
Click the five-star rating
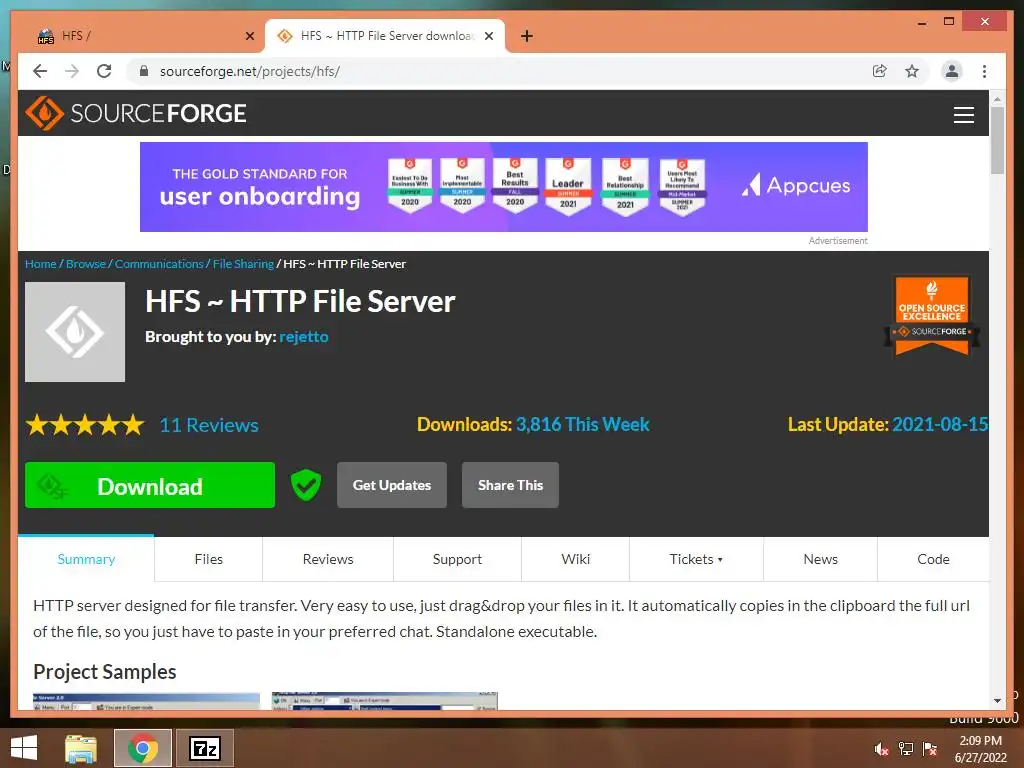[85, 425]
